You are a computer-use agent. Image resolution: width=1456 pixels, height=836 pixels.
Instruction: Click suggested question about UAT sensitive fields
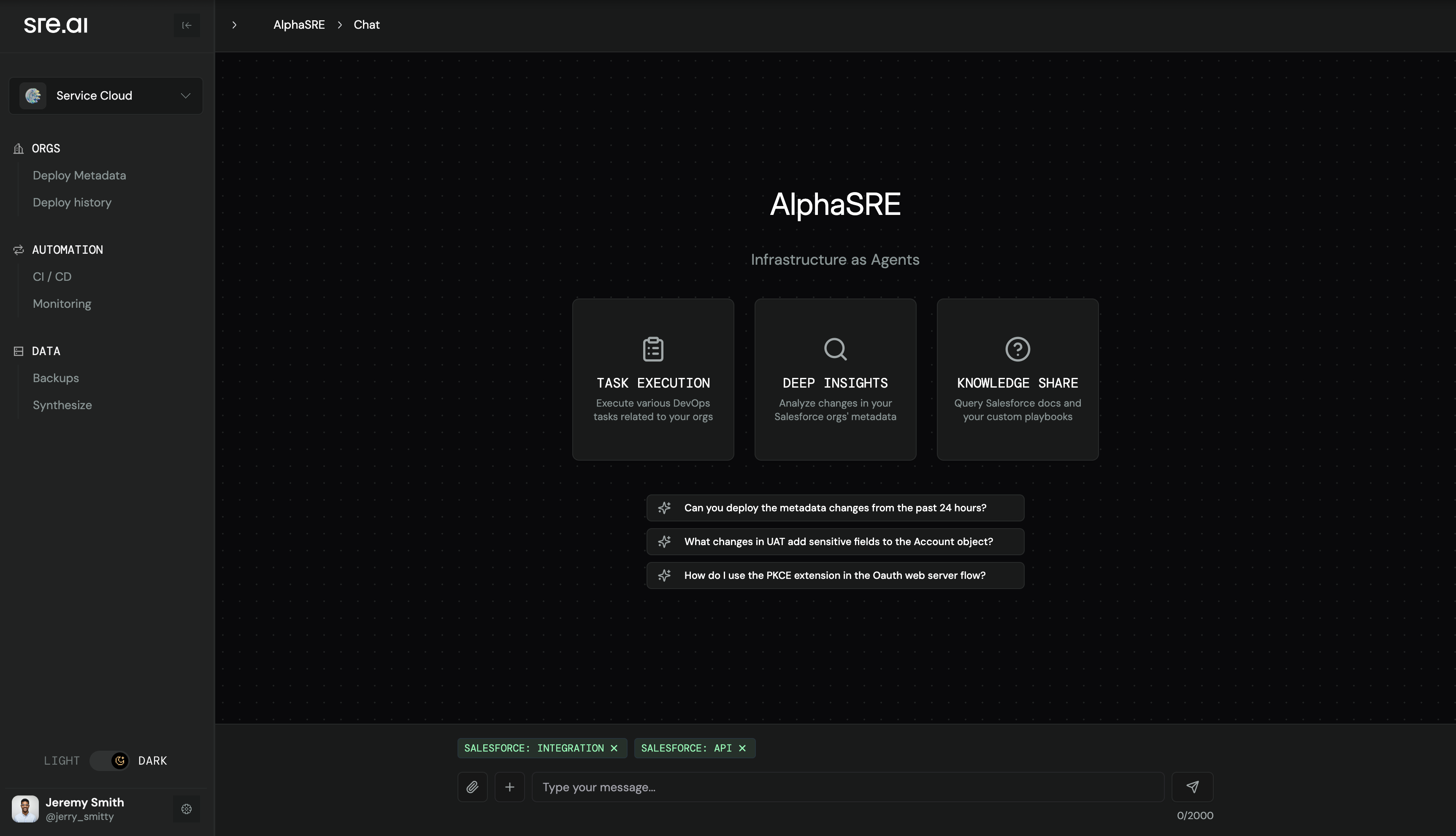click(835, 541)
